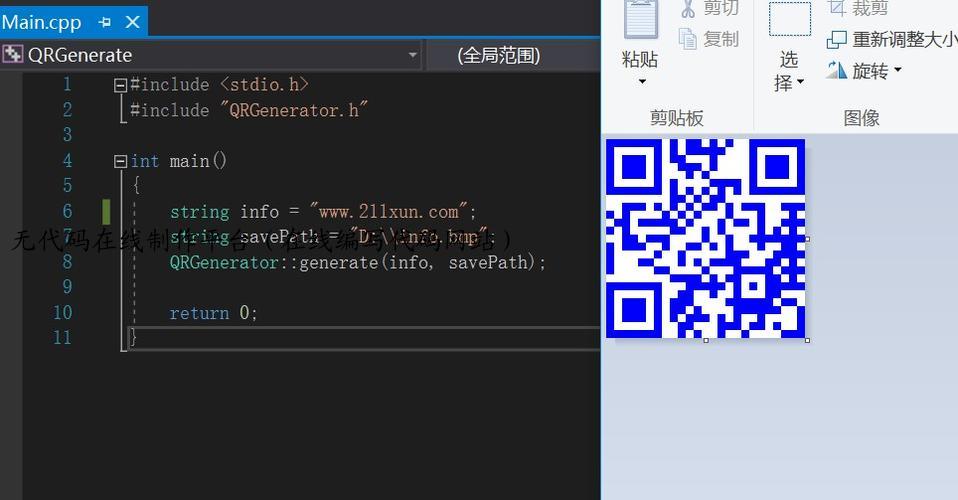Click the Paste (粘贴) clipboard icon
This screenshot has height=500, width=958.
[x=640, y=20]
